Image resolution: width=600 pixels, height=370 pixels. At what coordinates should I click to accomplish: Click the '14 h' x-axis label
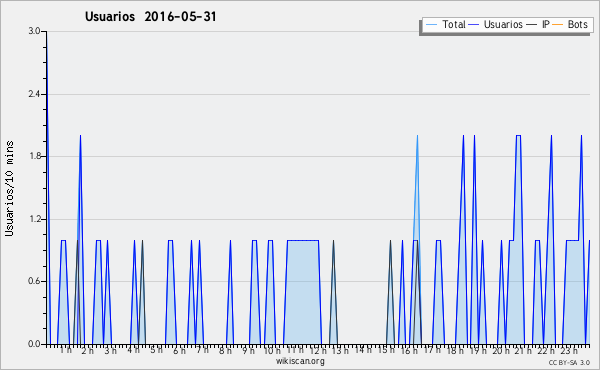(x=363, y=350)
